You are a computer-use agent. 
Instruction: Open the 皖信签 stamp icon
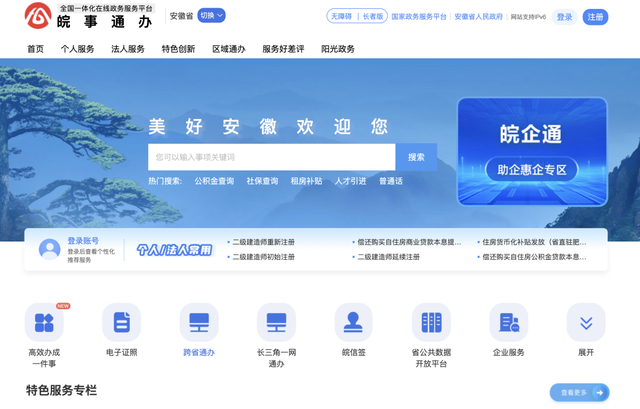click(353, 322)
